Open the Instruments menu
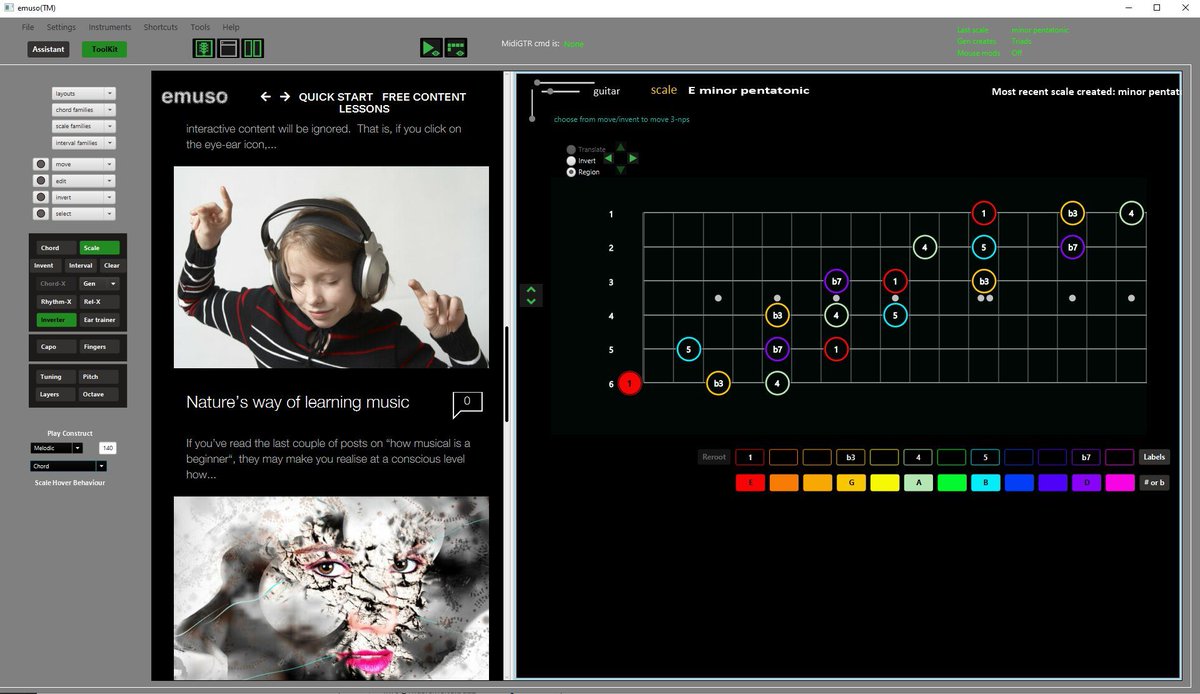The width and height of the screenshot is (1200, 694). coord(109,27)
